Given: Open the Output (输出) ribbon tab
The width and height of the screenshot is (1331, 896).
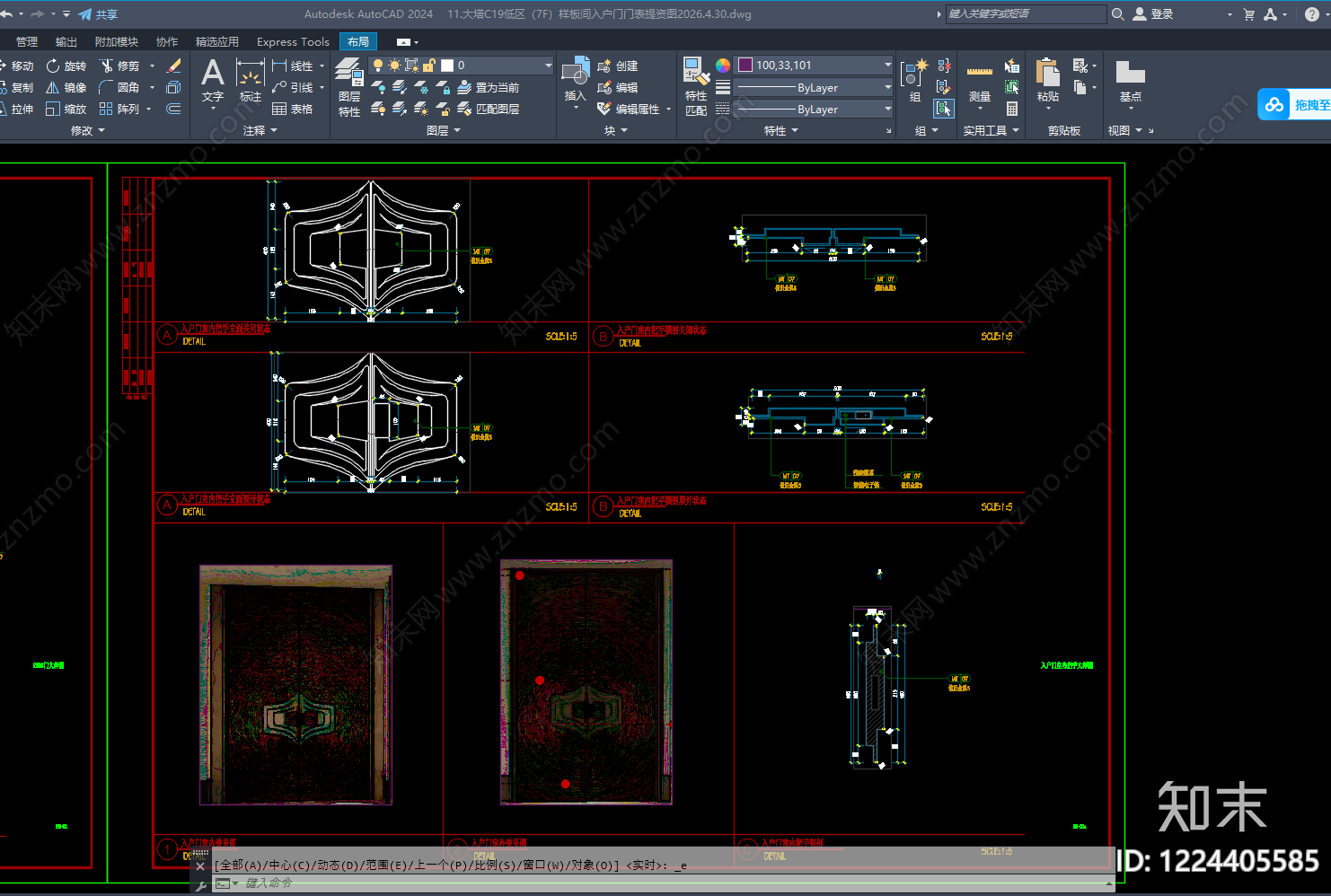Looking at the screenshot, I should click(x=66, y=41).
